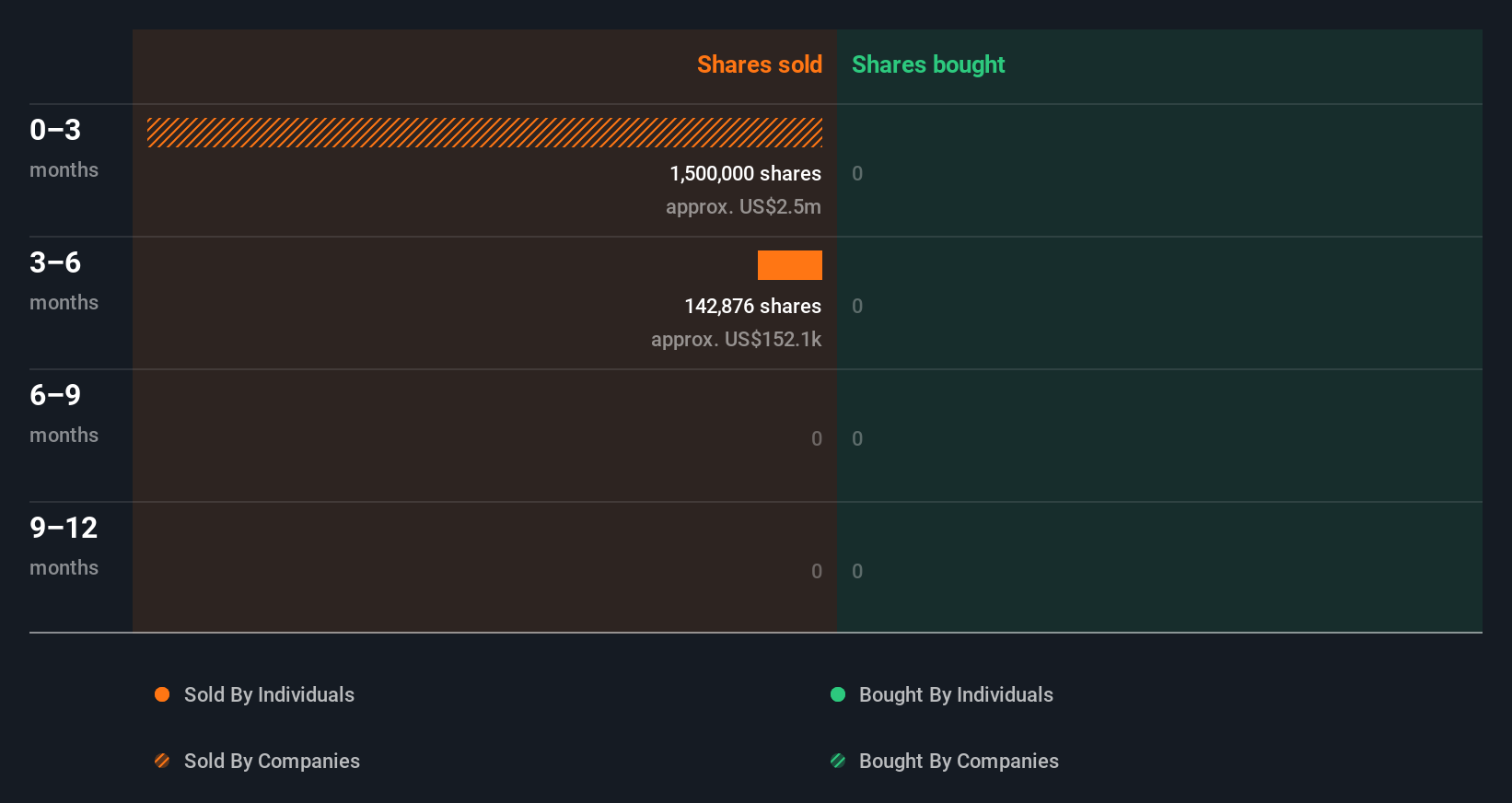Click the green Bought By Individuals legend dot
Screen dimensions: 1512x803
(x=838, y=694)
